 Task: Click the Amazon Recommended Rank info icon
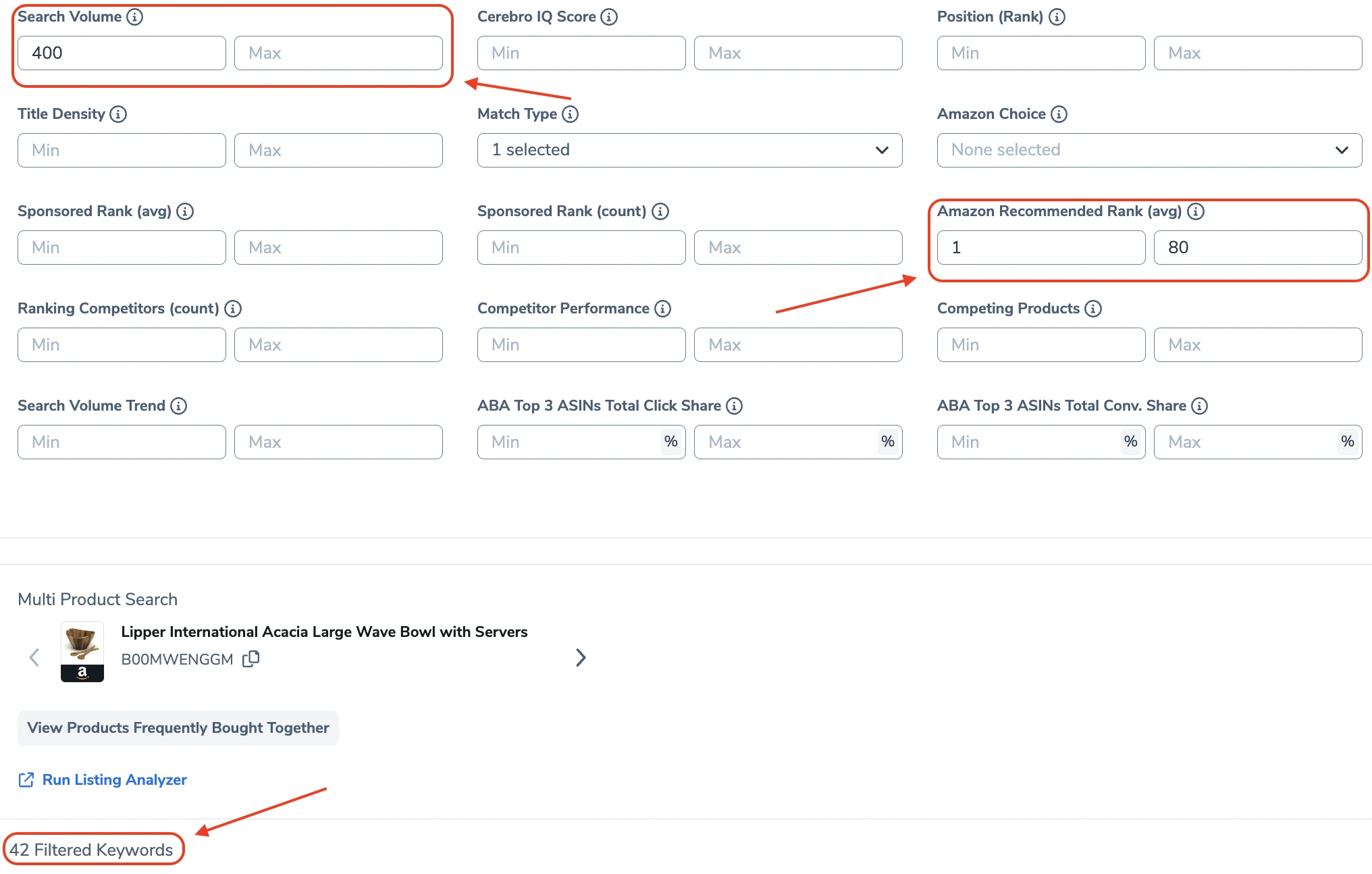click(1195, 211)
